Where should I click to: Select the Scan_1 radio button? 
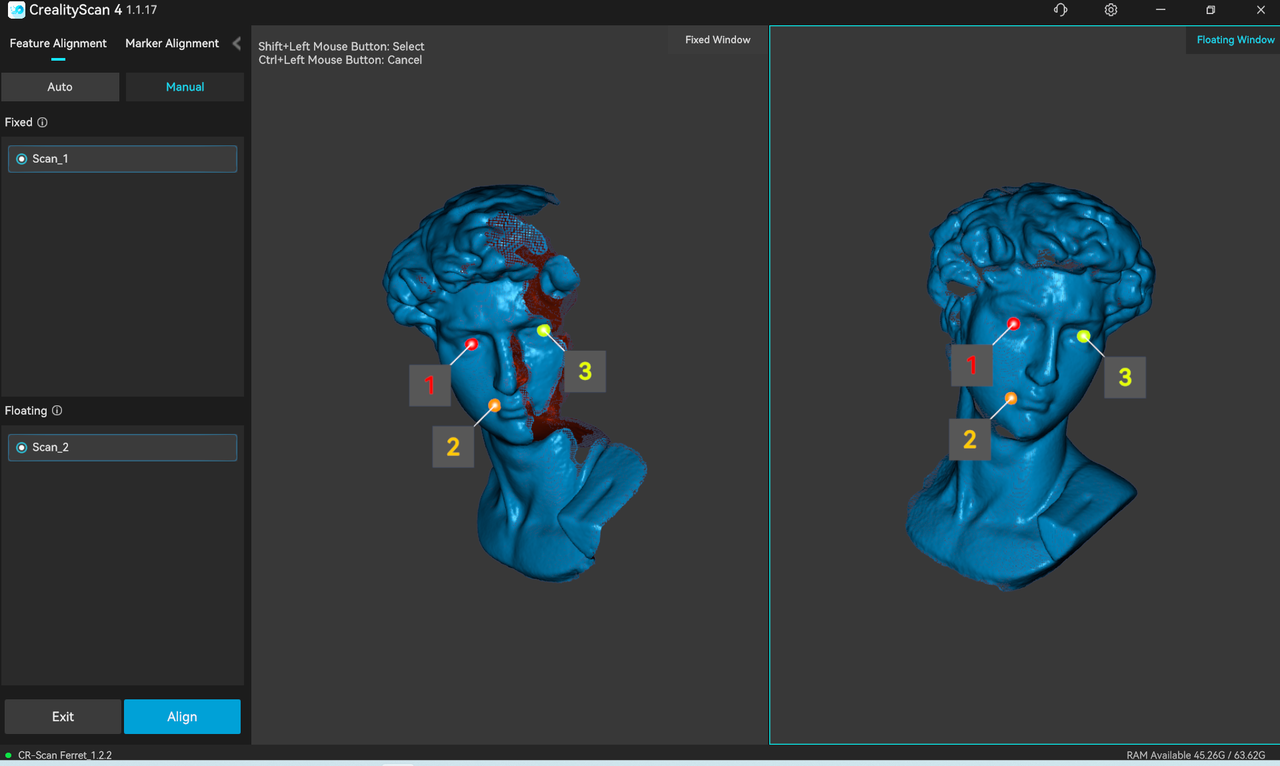tap(22, 159)
